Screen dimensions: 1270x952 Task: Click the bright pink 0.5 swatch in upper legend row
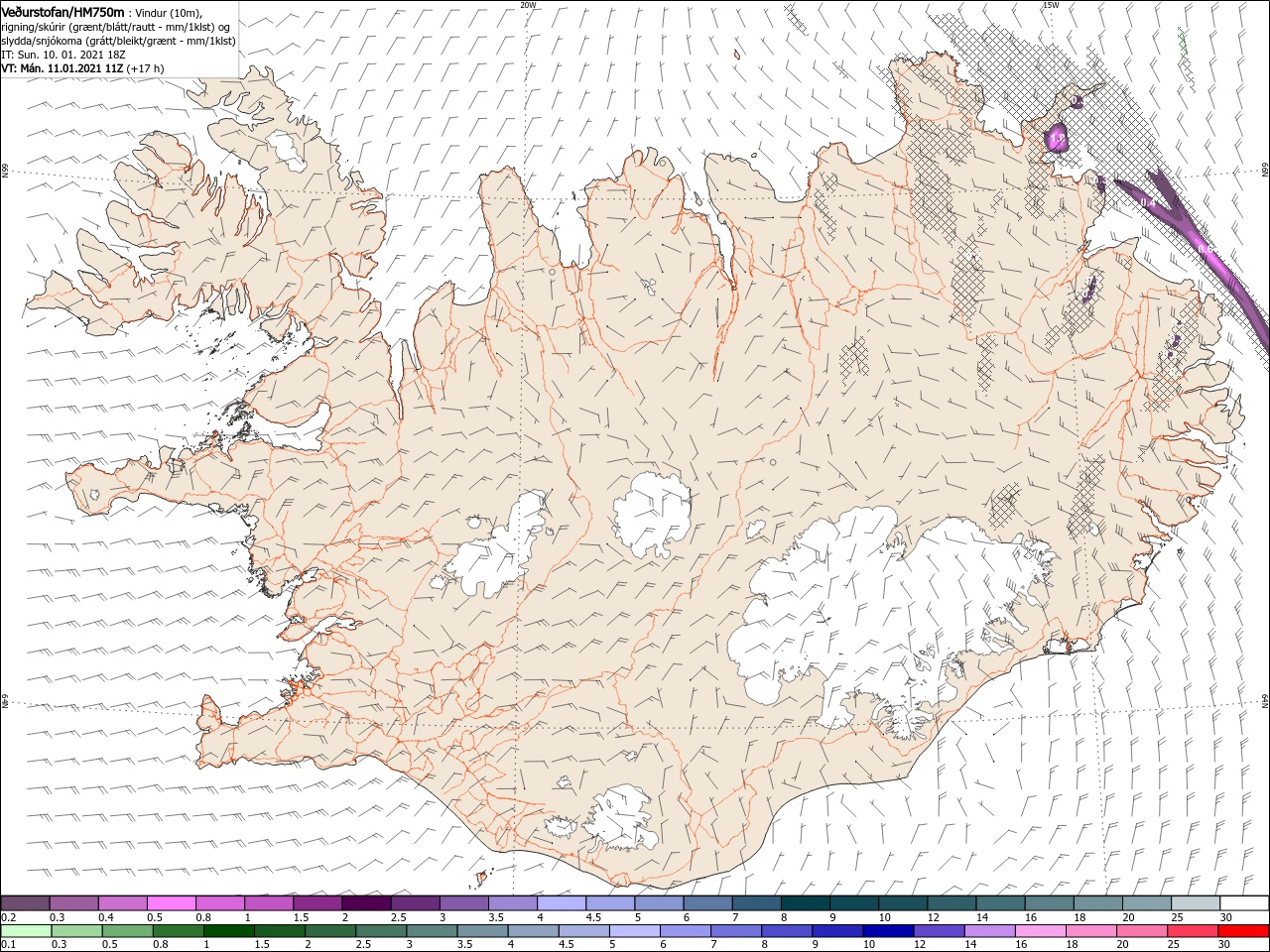(172, 903)
